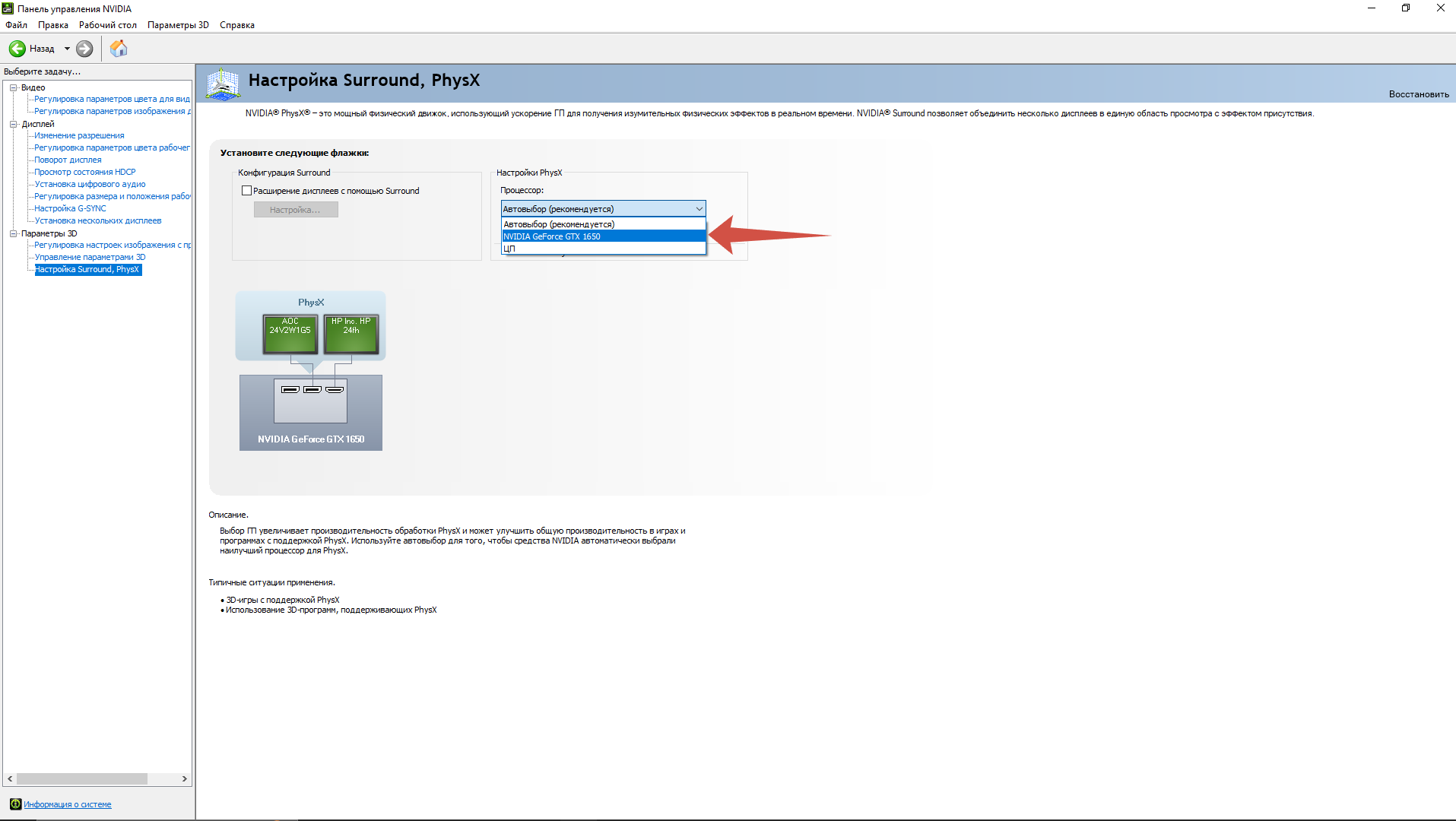Image resolution: width=1456 pixels, height=821 pixels.
Task: Minimize the NVIDIA control panel window
Action: (x=1372, y=8)
